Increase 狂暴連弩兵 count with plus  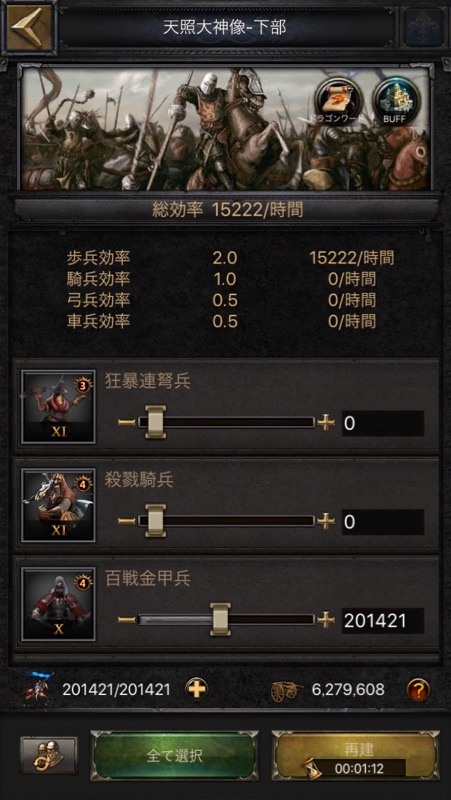click(325, 422)
